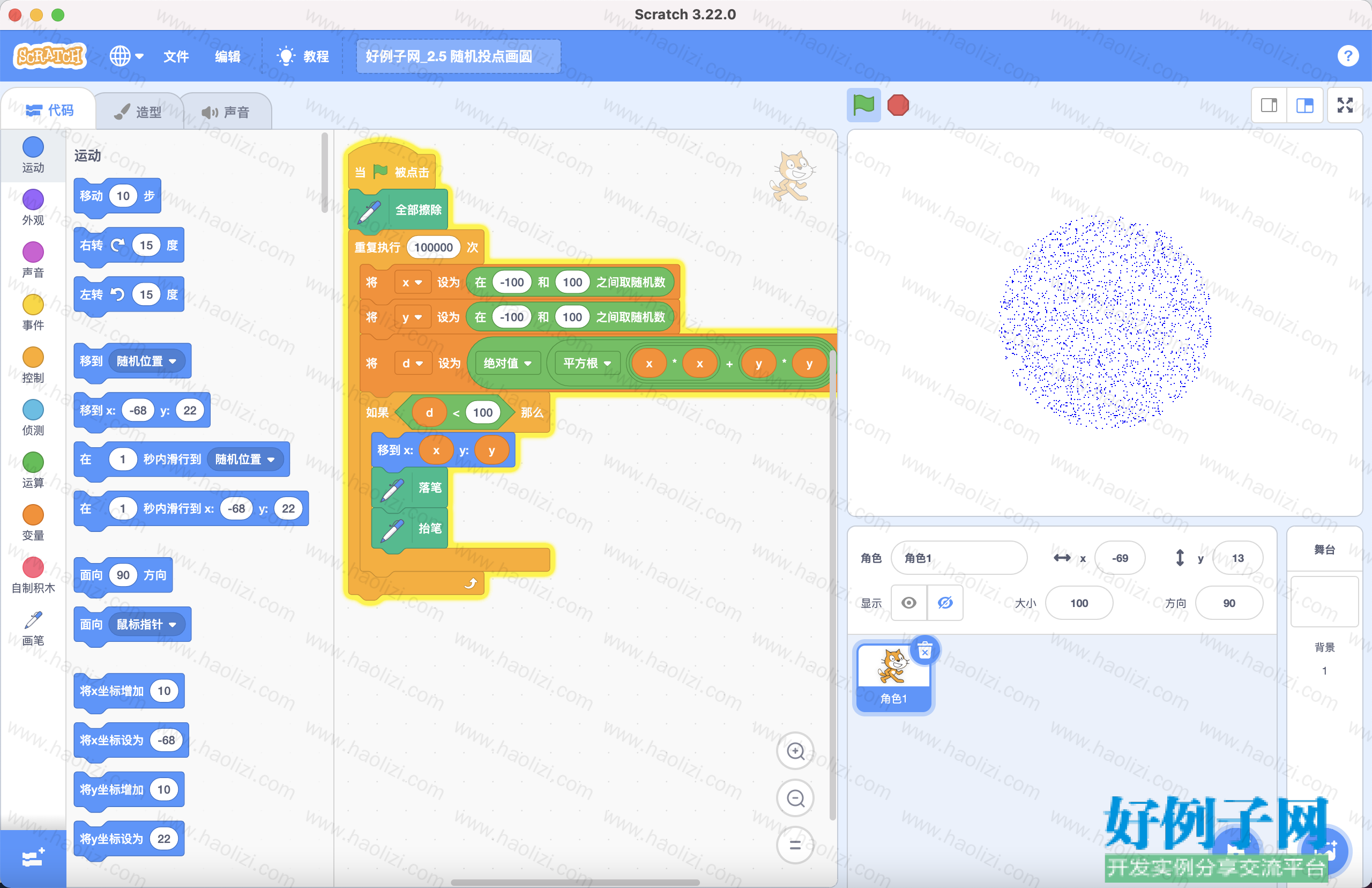Stop the project with the red stop sign
This screenshot has height=888, width=1372.
[898, 105]
